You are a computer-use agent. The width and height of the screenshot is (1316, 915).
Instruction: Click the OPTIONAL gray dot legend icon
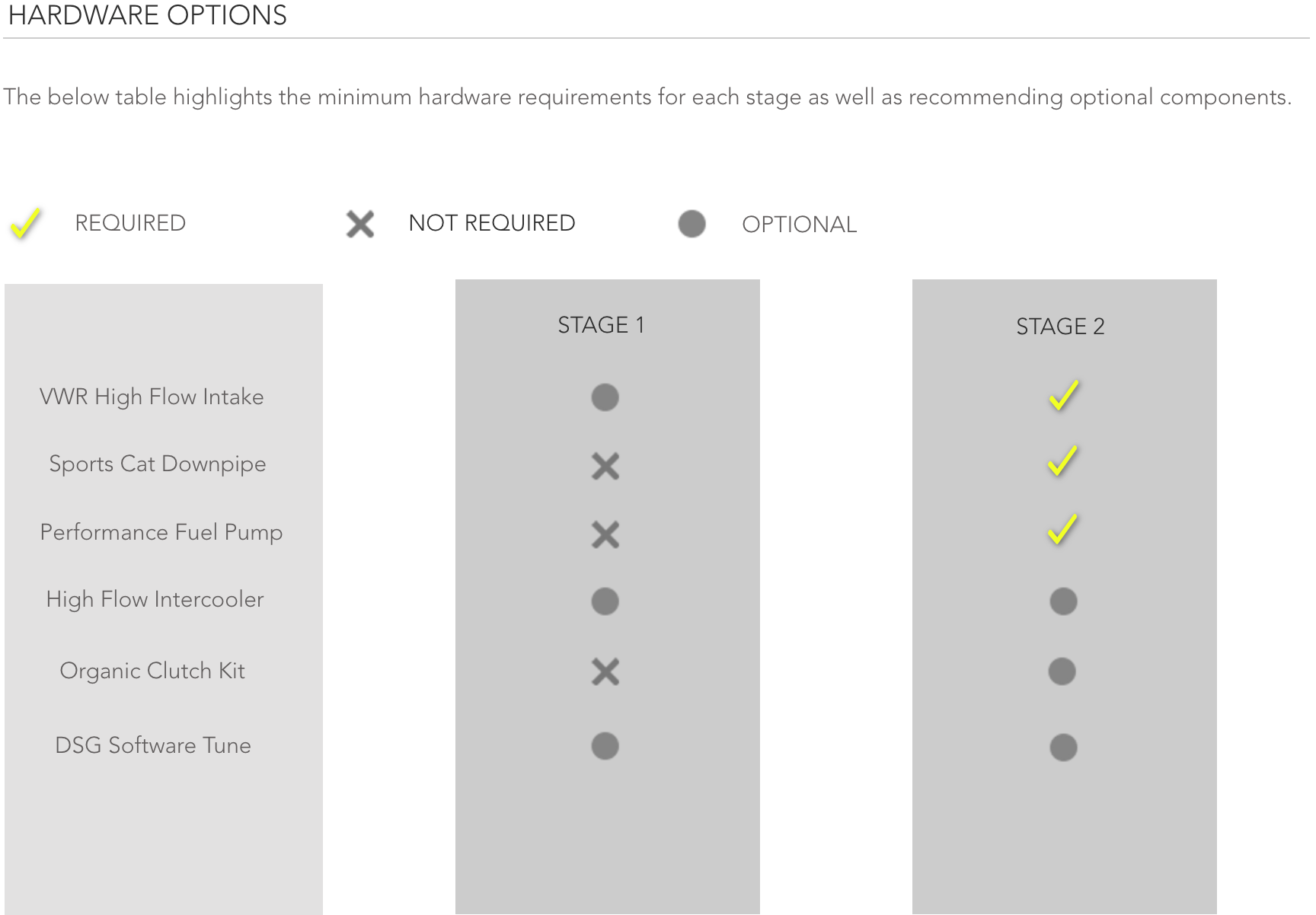[692, 224]
